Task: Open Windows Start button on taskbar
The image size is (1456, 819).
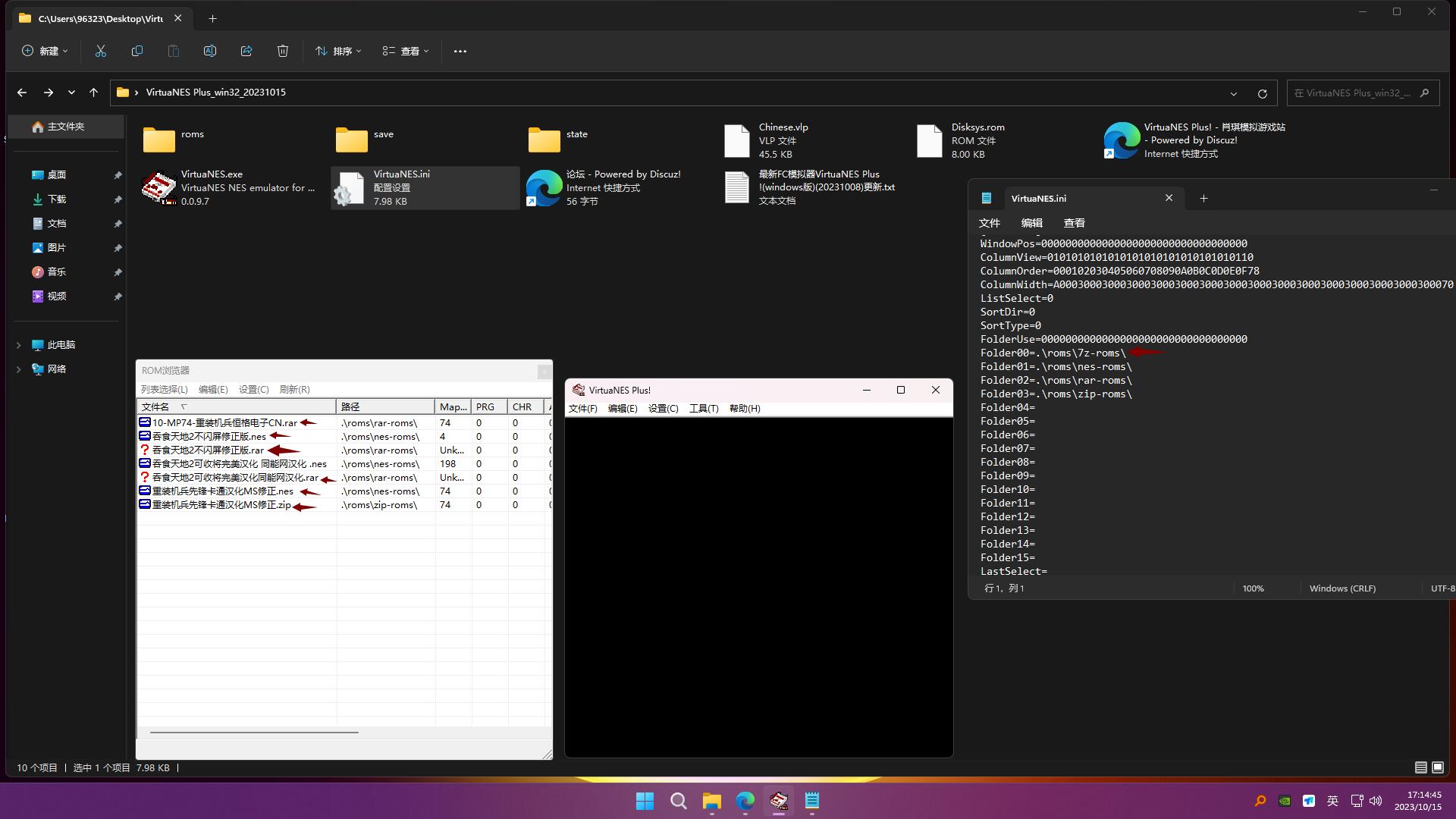Action: [645, 801]
